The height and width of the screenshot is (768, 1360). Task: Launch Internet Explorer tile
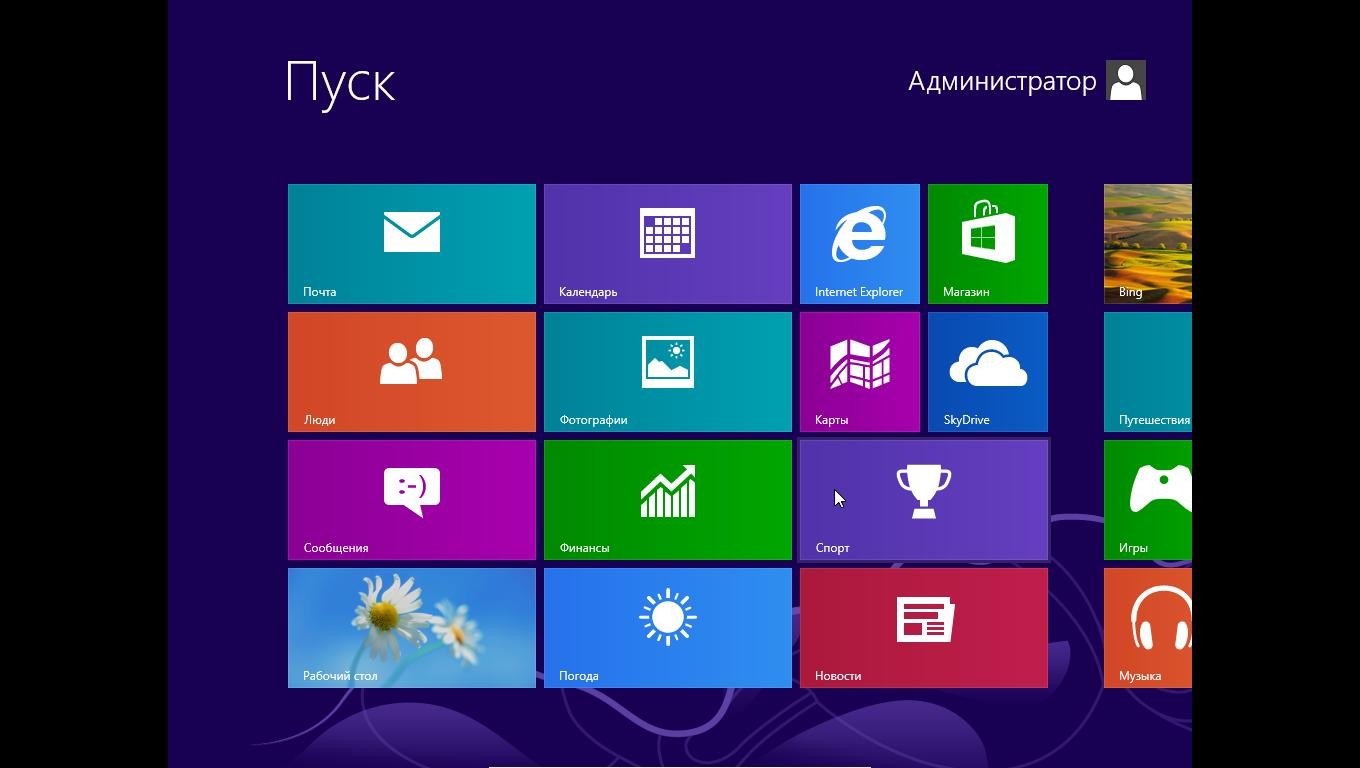coord(859,243)
